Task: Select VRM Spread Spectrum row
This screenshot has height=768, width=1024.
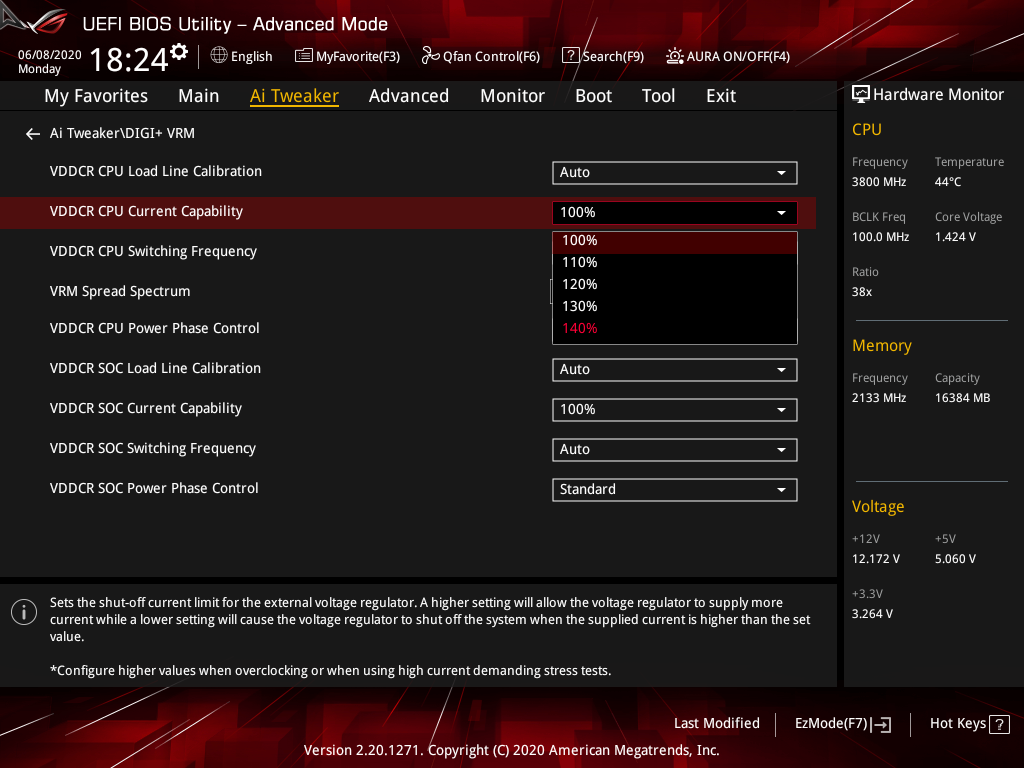Action: (x=120, y=291)
